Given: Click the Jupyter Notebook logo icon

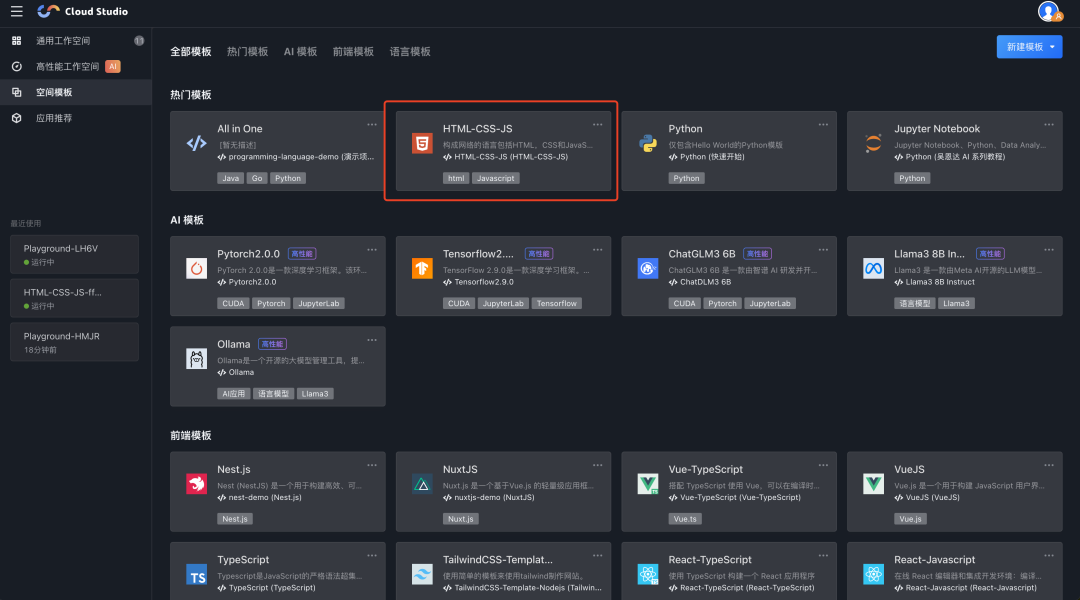Looking at the screenshot, I should click(873, 143).
